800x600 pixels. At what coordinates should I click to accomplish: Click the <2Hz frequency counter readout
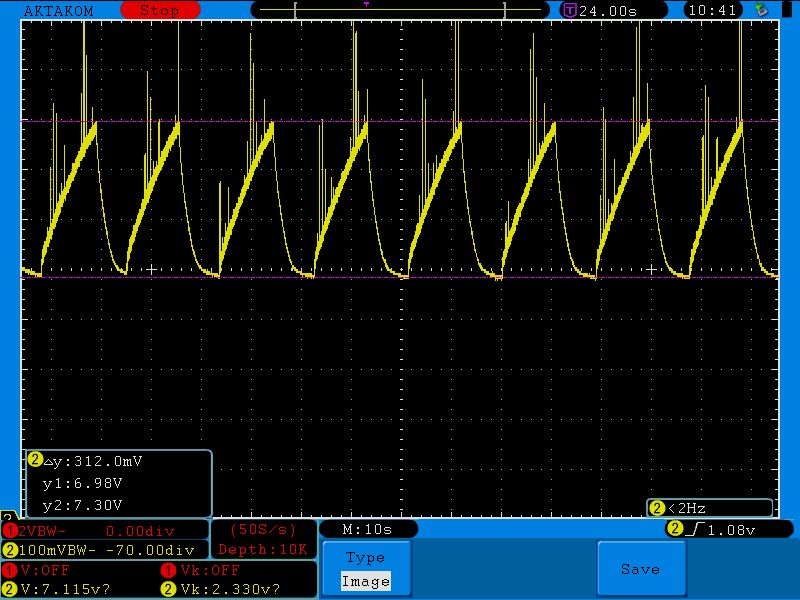pos(687,508)
